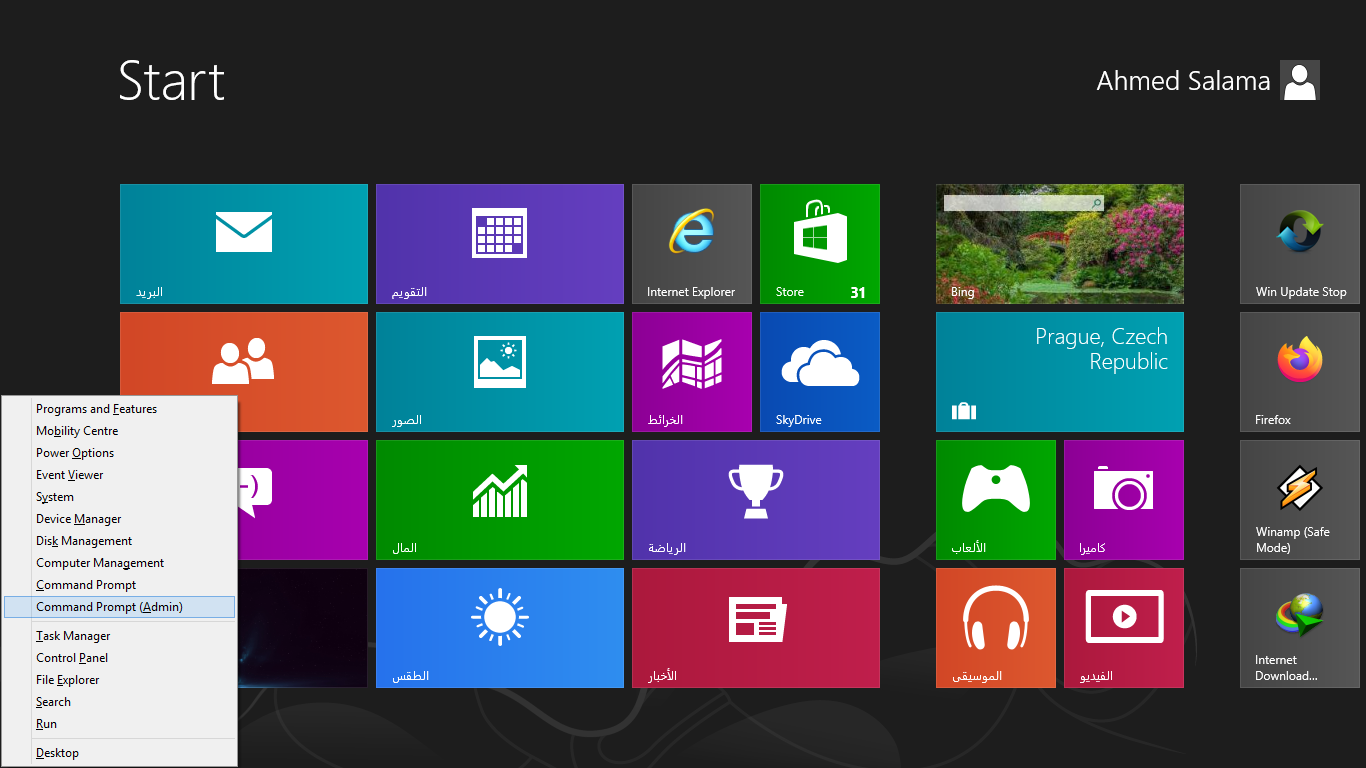The height and width of the screenshot is (768, 1366).
Task: Open the SkyDrive cloud tile
Action: tap(820, 372)
